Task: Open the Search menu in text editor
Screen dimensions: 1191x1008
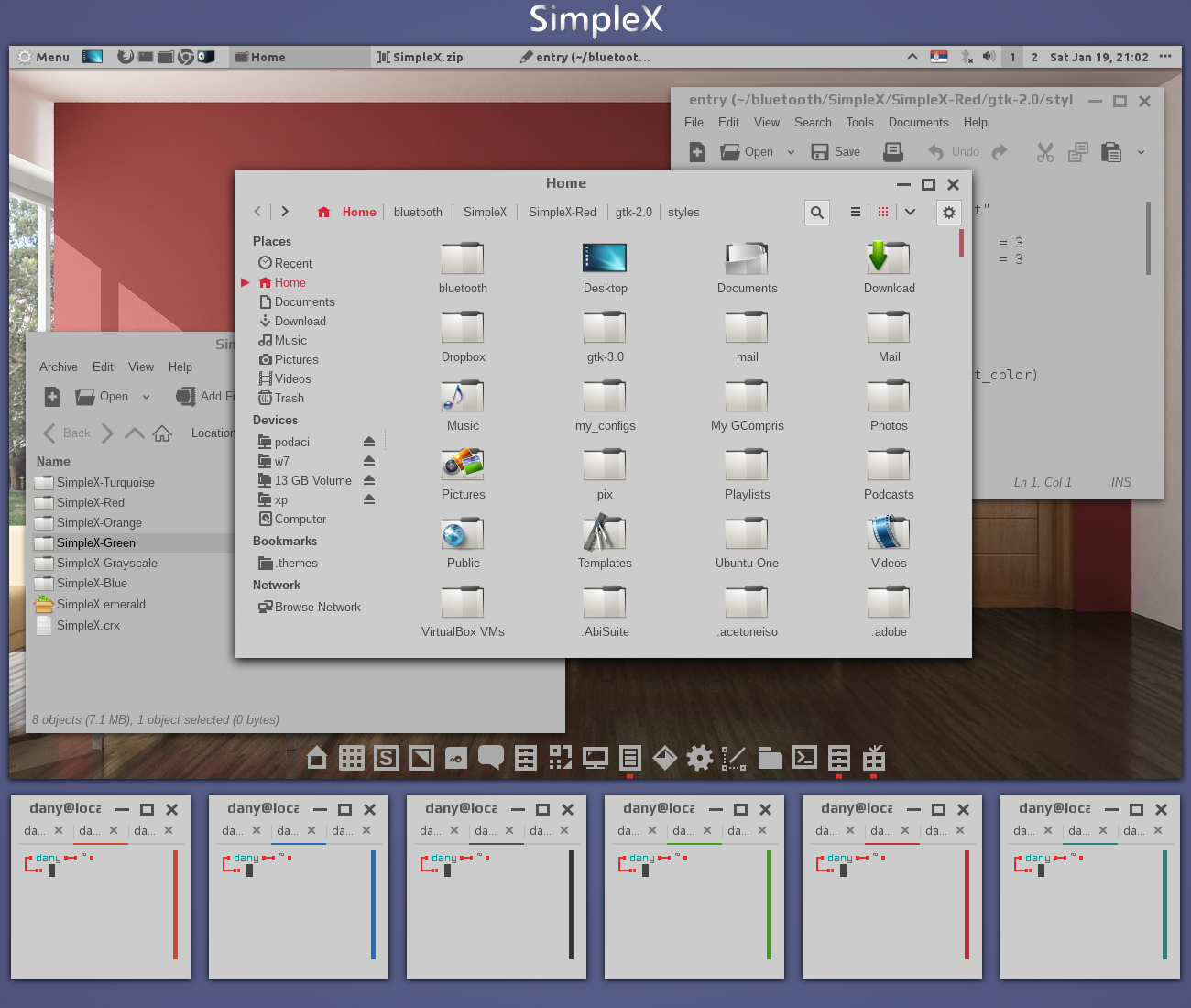Action: pos(813,123)
